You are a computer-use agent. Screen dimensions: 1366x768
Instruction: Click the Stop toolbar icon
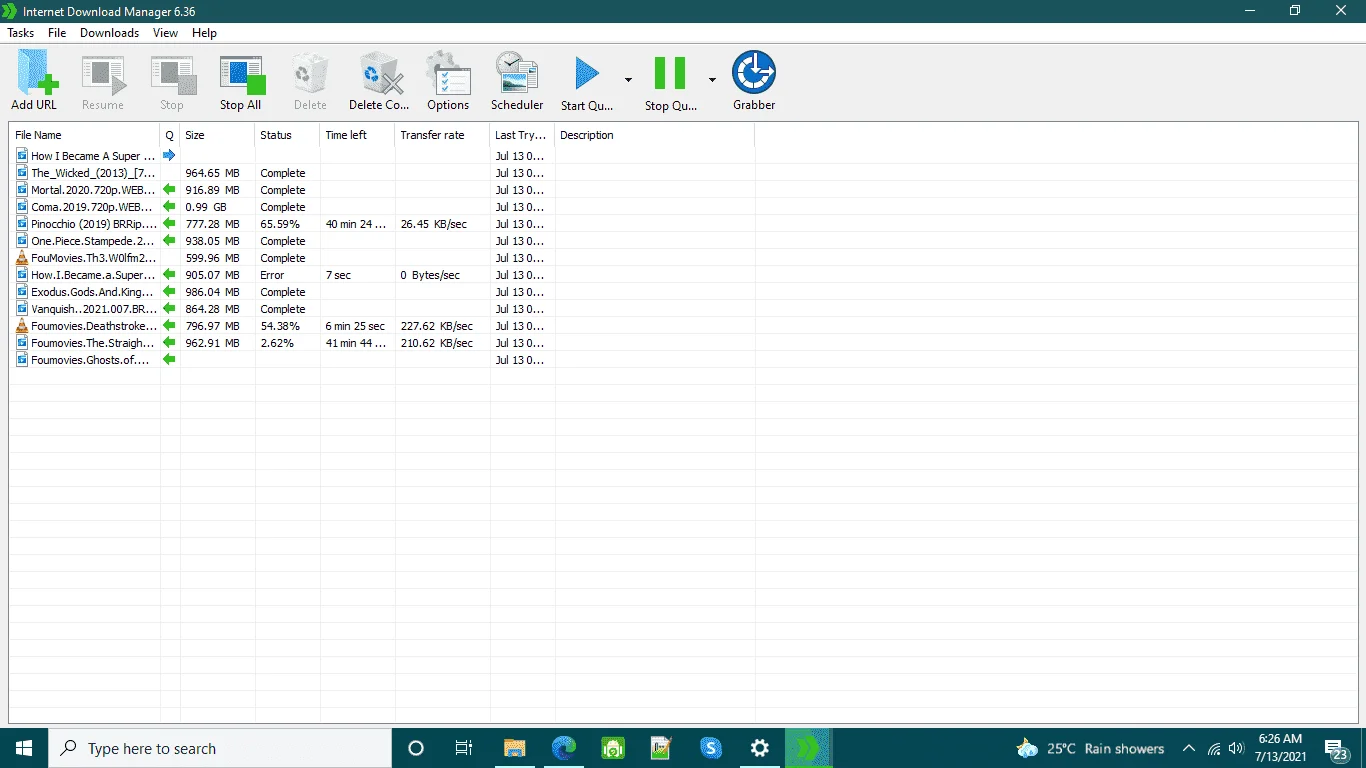click(x=172, y=75)
